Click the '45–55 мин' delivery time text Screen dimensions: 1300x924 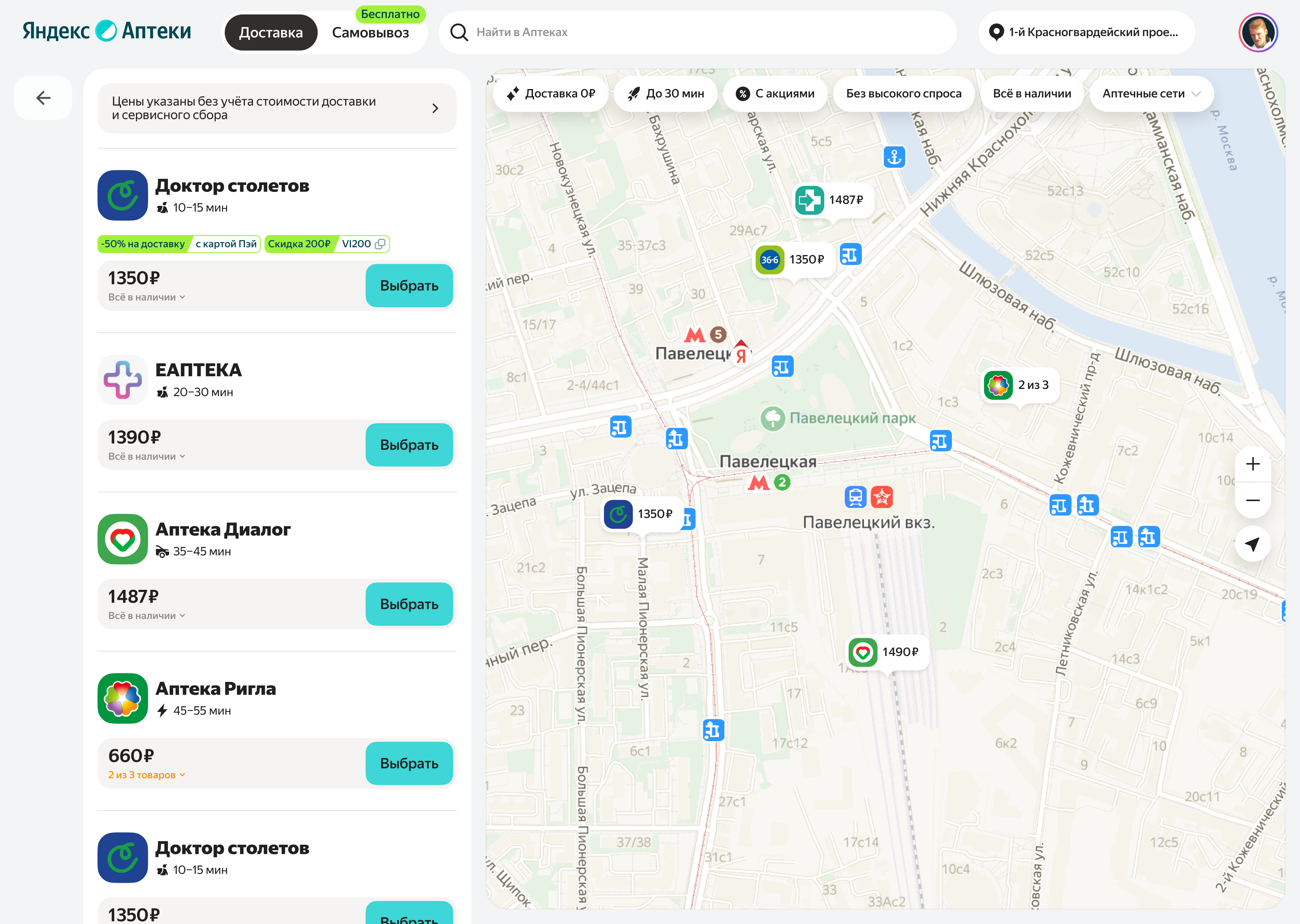(202, 711)
